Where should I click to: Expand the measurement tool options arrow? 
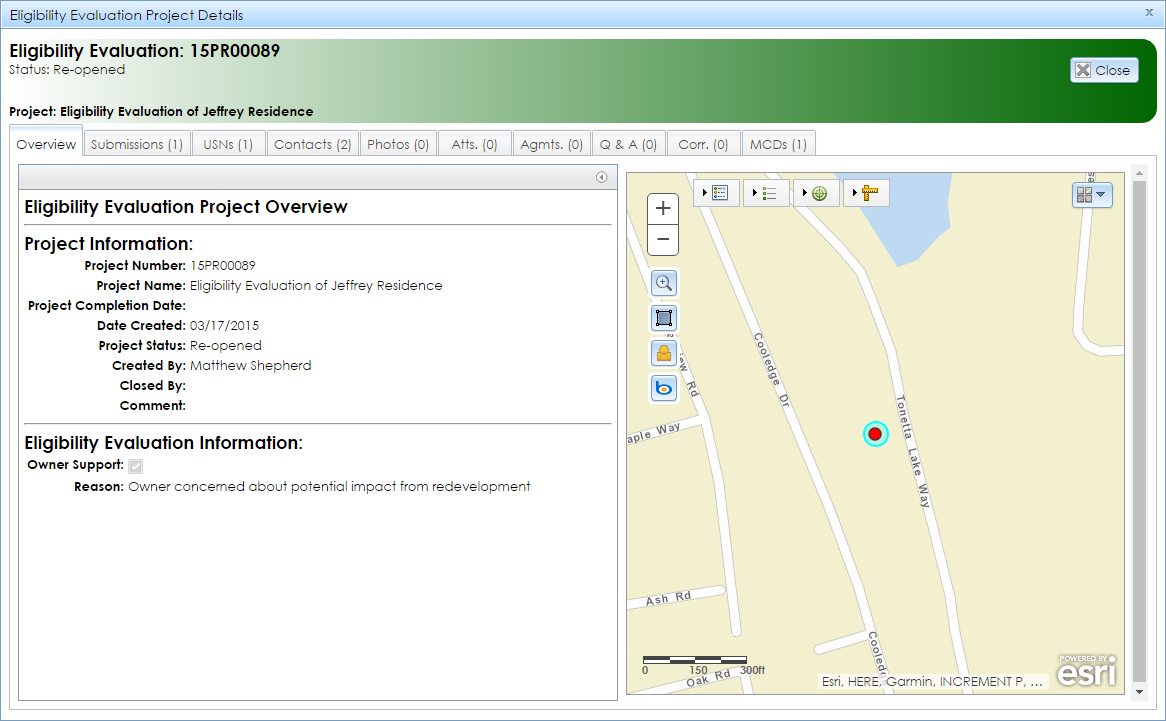[853, 193]
